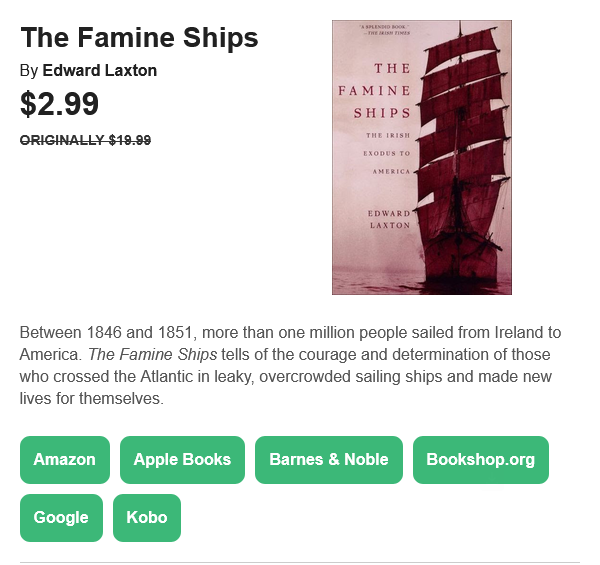This screenshot has height=565, width=600.
Task: Click the $2.99 sale price
Action: [59, 104]
